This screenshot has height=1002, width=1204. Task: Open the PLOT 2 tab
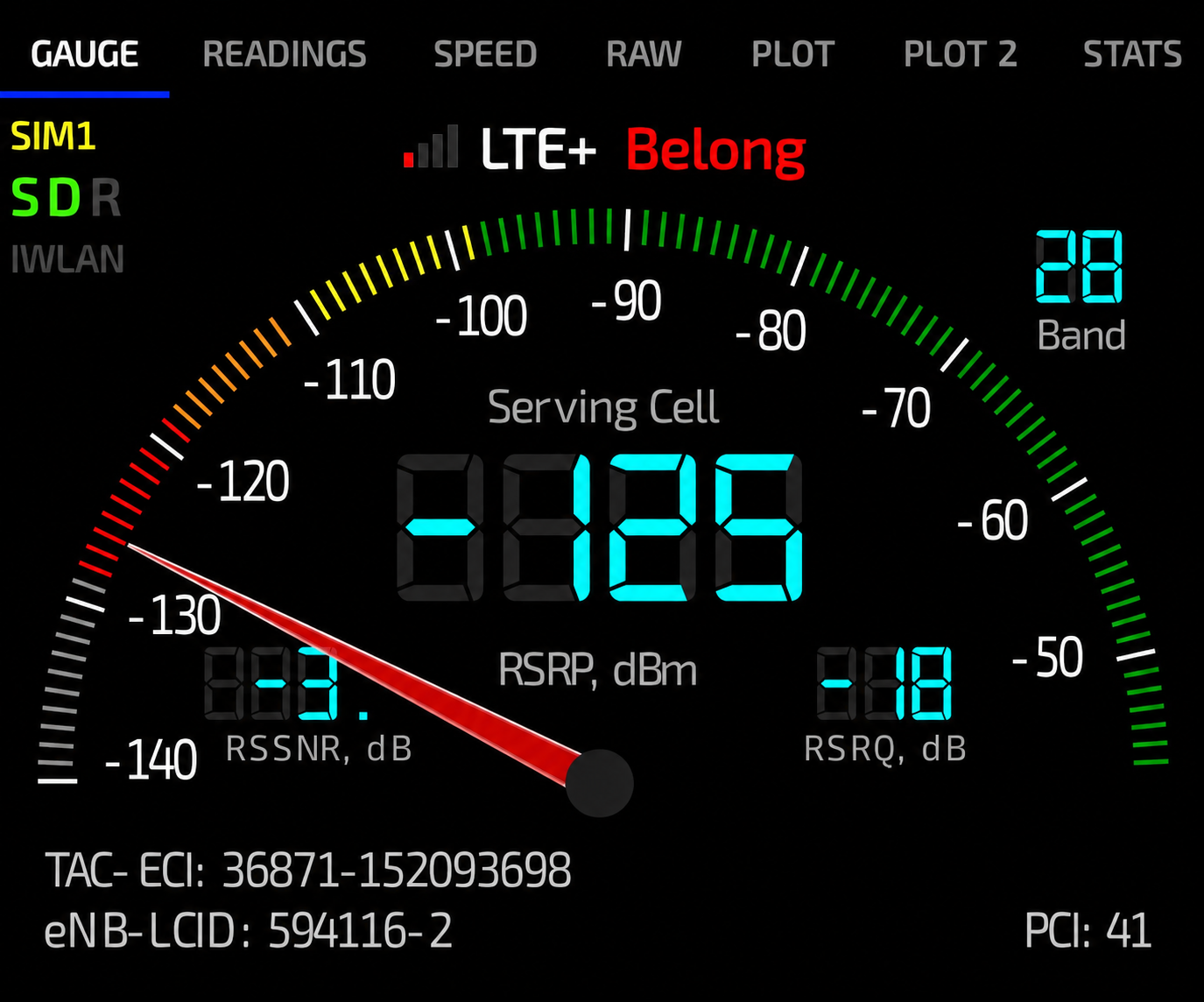(x=960, y=54)
